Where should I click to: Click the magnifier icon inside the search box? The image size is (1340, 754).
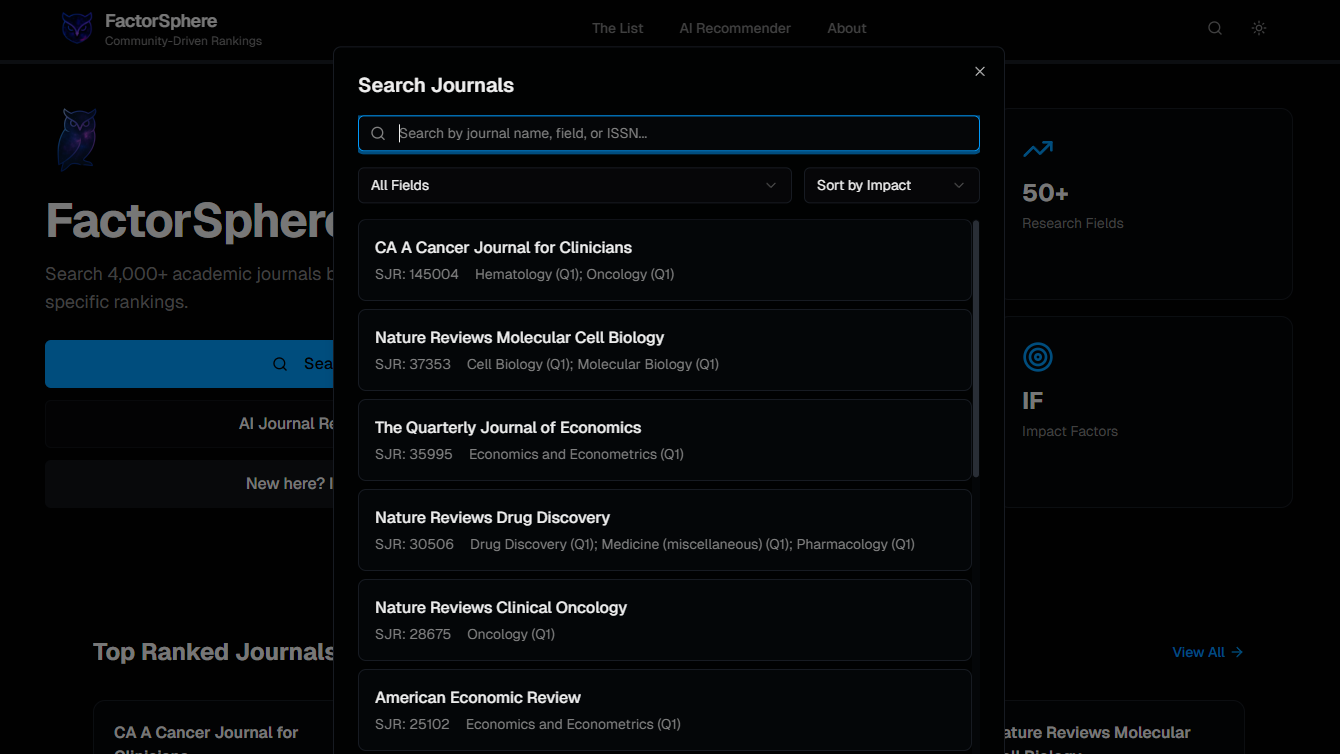pos(378,133)
